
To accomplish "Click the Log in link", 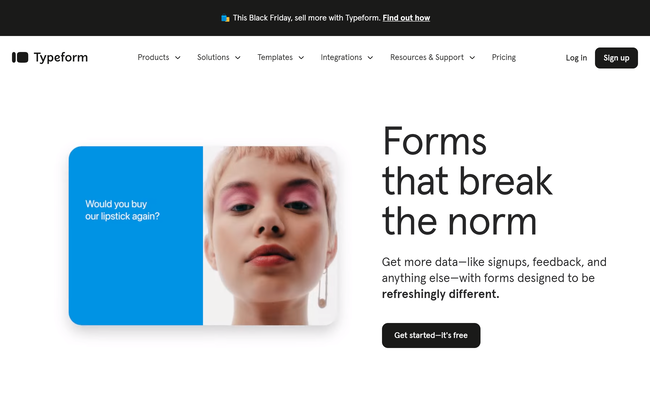I will (576, 58).
